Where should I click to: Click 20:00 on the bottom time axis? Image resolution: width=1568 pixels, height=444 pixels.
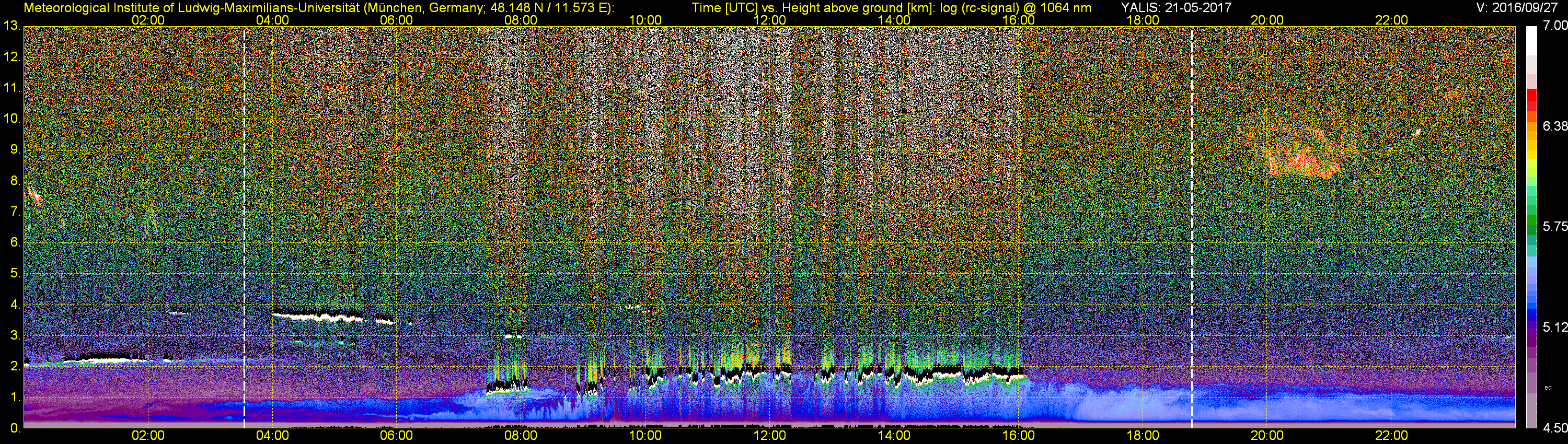(x=1267, y=436)
